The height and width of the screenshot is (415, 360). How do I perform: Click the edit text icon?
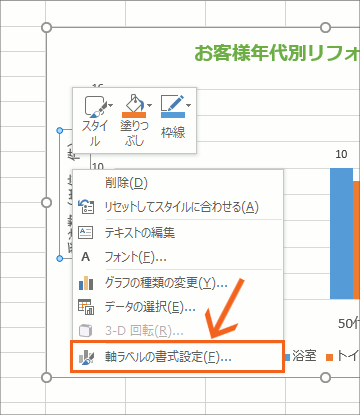coord(86,232)
